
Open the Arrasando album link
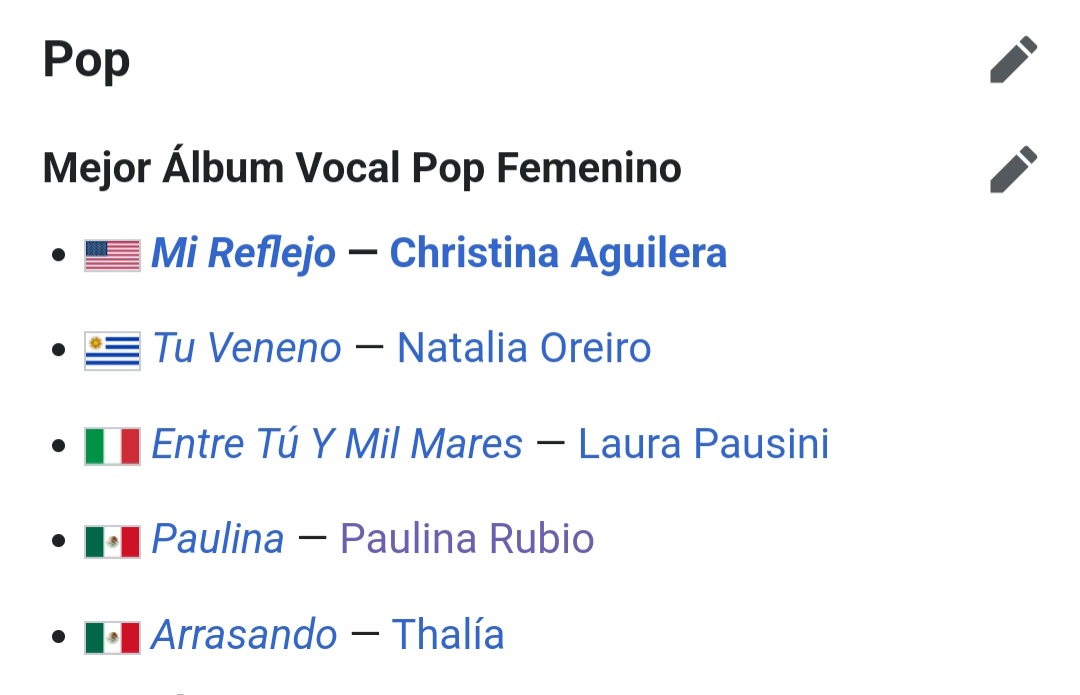pos(244,634)
